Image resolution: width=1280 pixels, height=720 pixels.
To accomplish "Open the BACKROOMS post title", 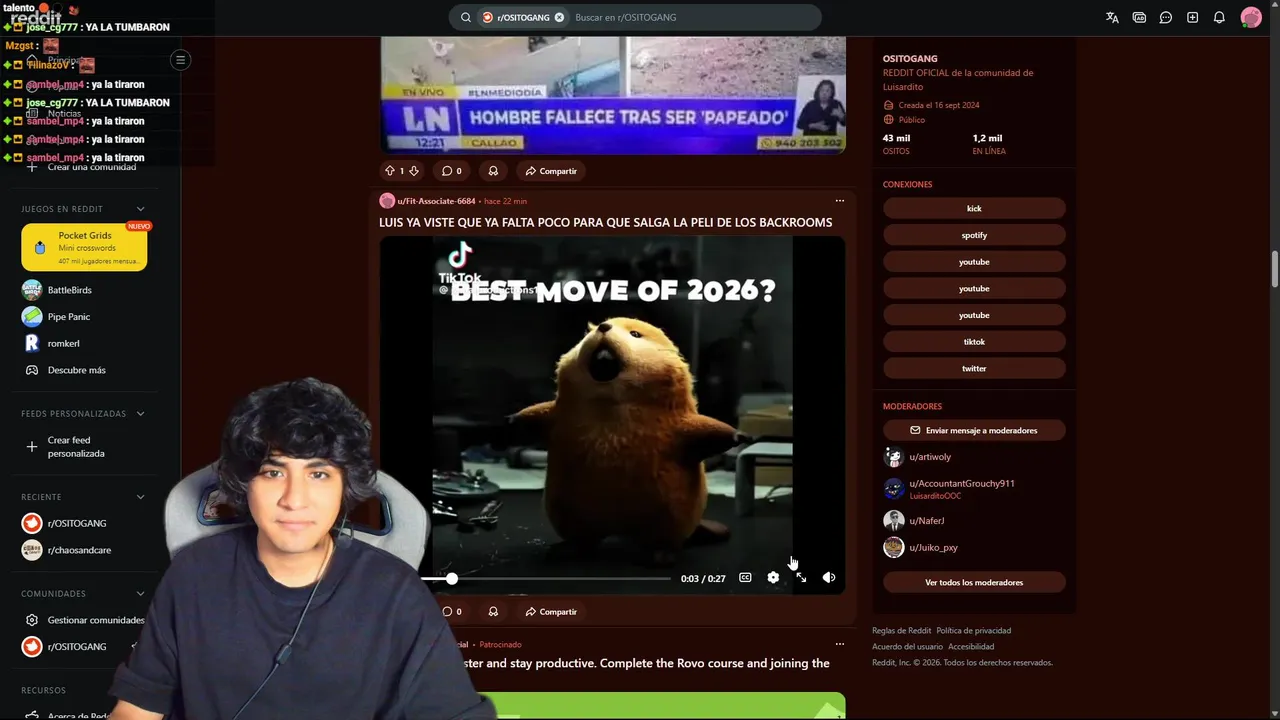I will point(605,222).
